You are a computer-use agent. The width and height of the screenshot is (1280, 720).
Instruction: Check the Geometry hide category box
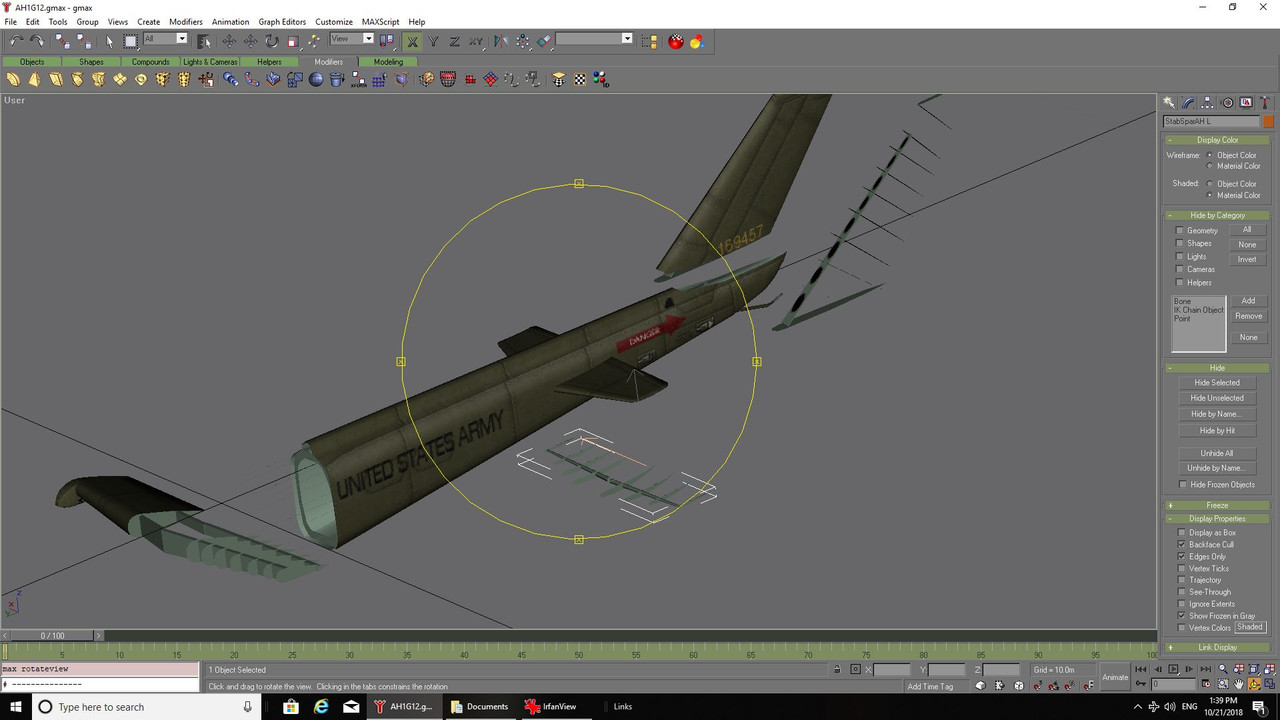[x=1180, y=231]
